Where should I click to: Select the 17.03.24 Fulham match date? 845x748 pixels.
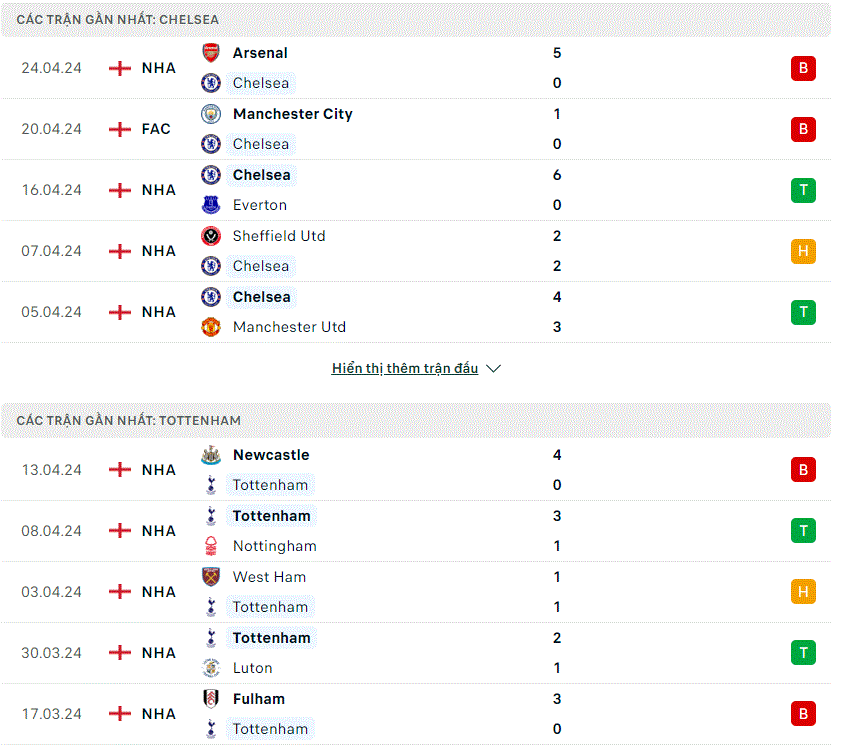[52, 714]
